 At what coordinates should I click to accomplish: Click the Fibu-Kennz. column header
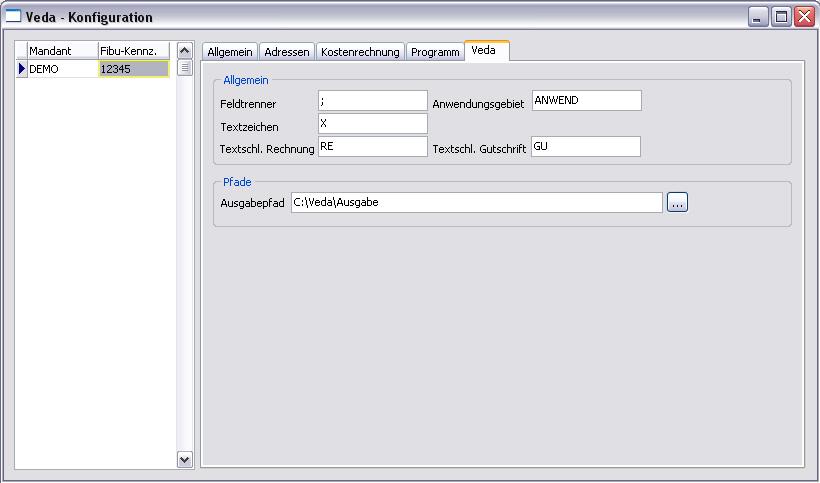(134, 51)
